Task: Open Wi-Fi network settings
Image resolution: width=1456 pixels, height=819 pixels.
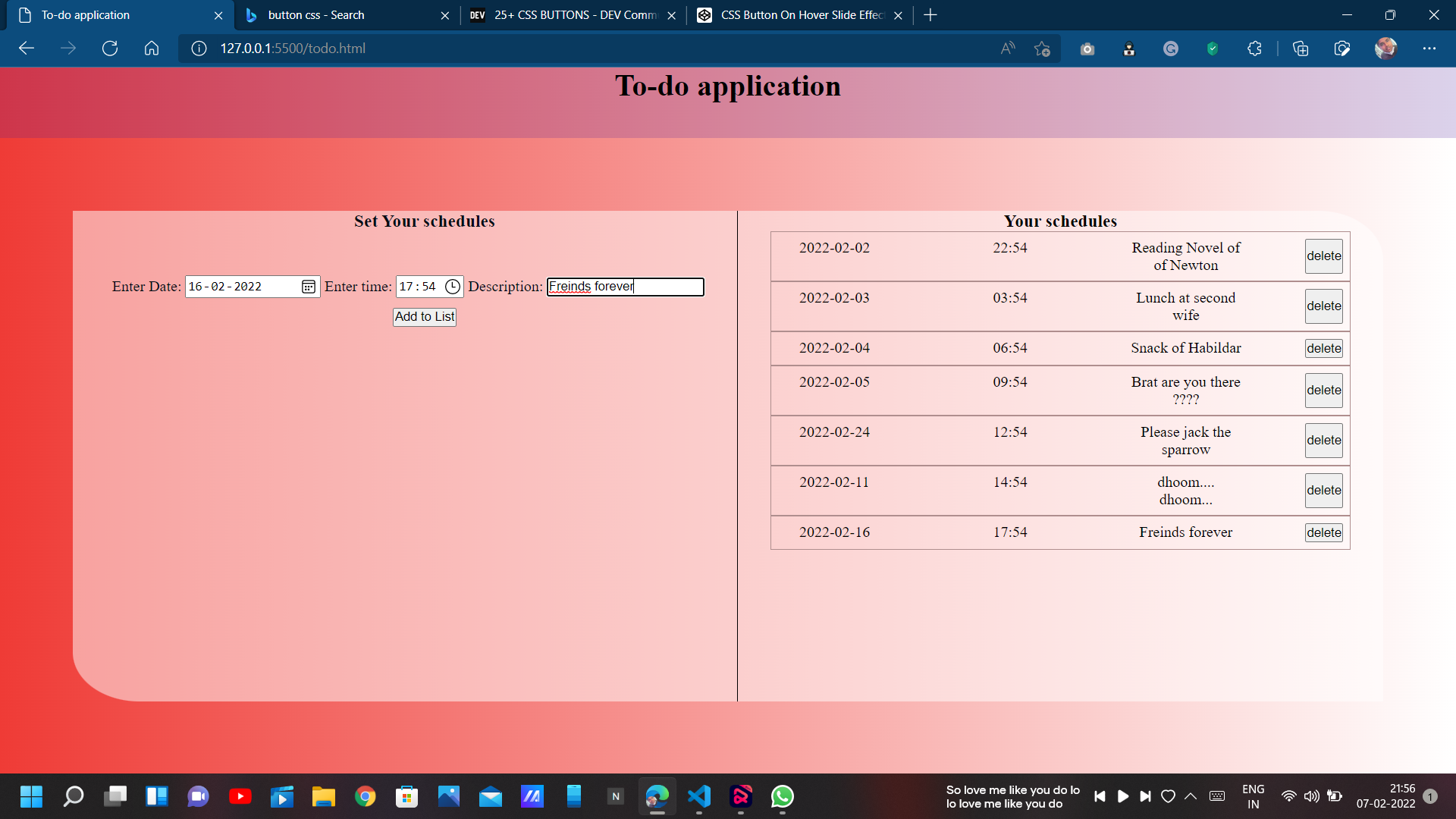Action: [1288, 796]
